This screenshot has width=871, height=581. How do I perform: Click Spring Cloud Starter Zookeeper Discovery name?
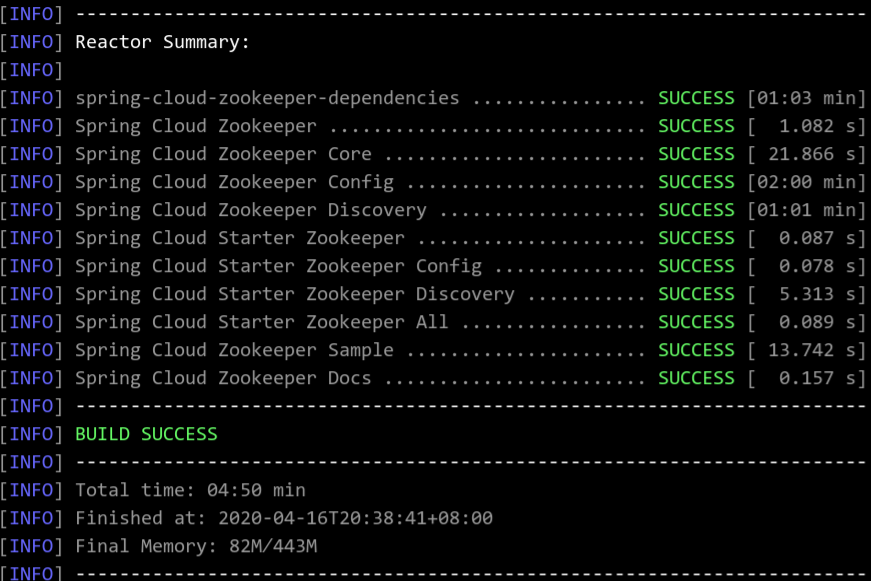[295, 294]
